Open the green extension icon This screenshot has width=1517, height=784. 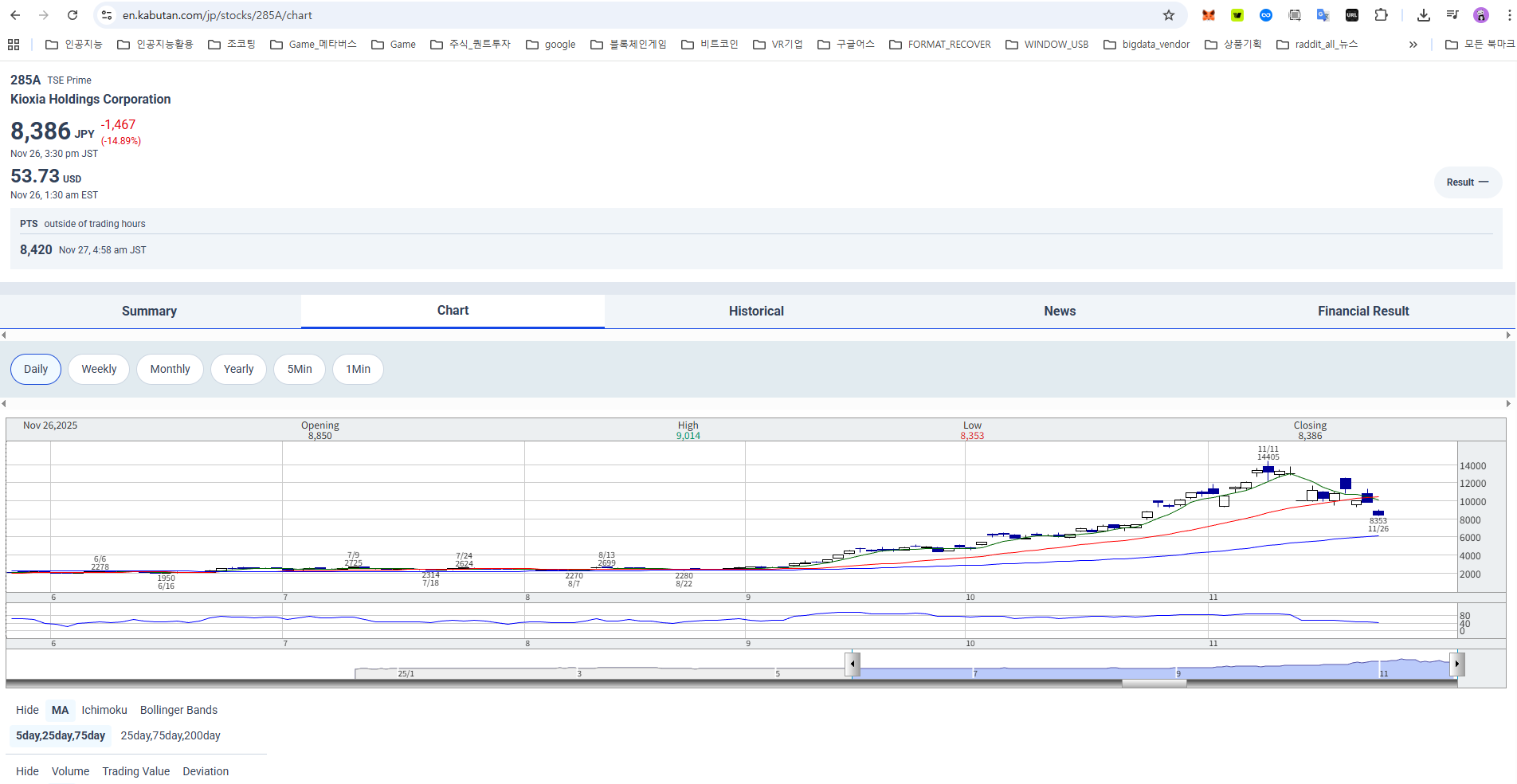click(x=1237, y=15)
